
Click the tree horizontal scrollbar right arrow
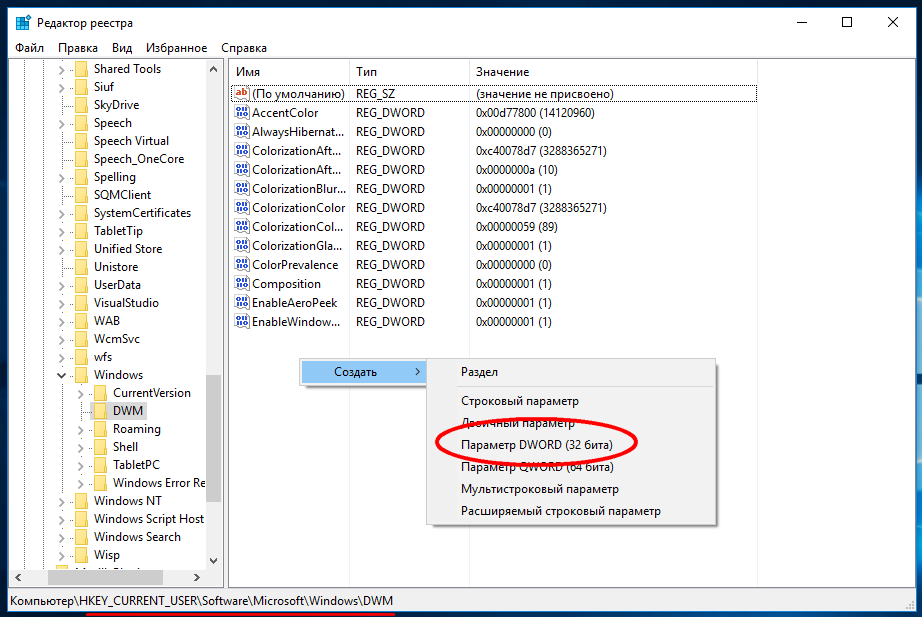[197, 578]
